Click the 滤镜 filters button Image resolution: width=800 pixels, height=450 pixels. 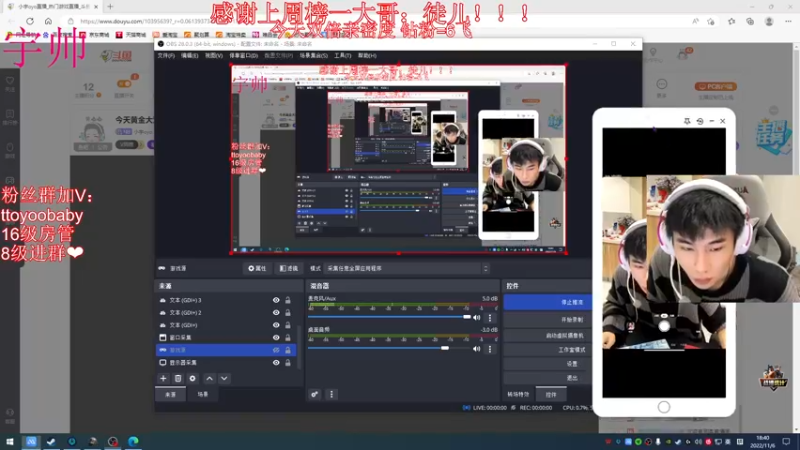(289, 268)
